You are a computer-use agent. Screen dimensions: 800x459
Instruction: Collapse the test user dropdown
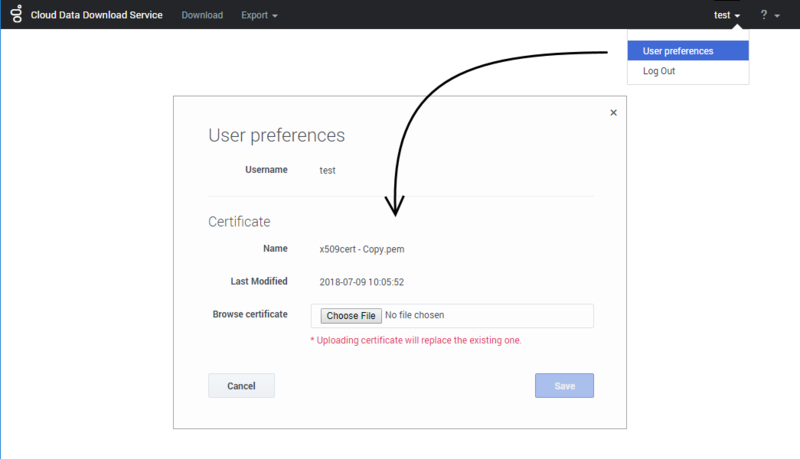[727, 15]
